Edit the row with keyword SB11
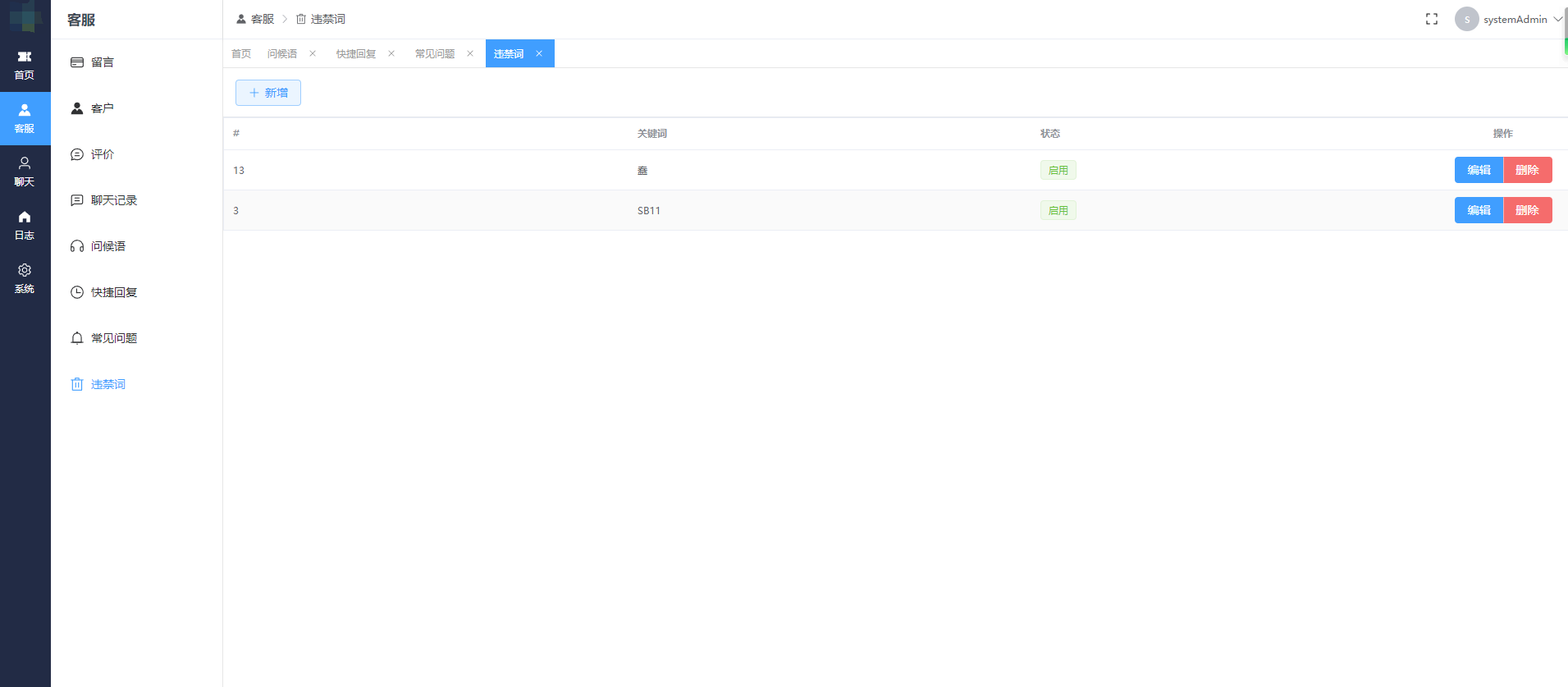 (1479, 210)
